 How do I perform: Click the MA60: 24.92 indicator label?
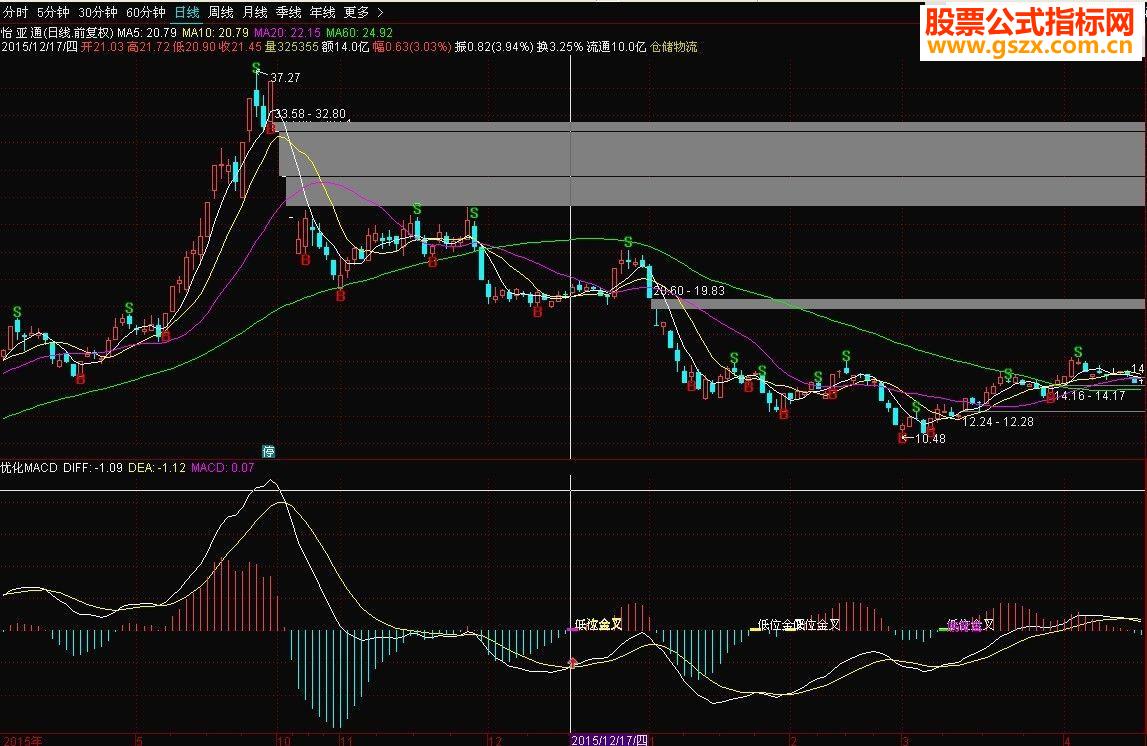(x=359, y=33)
